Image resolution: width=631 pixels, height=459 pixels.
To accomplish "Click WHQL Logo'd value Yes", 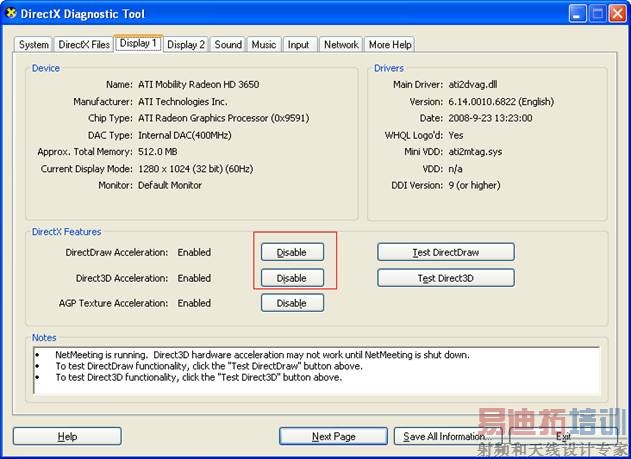I will 456,135.
